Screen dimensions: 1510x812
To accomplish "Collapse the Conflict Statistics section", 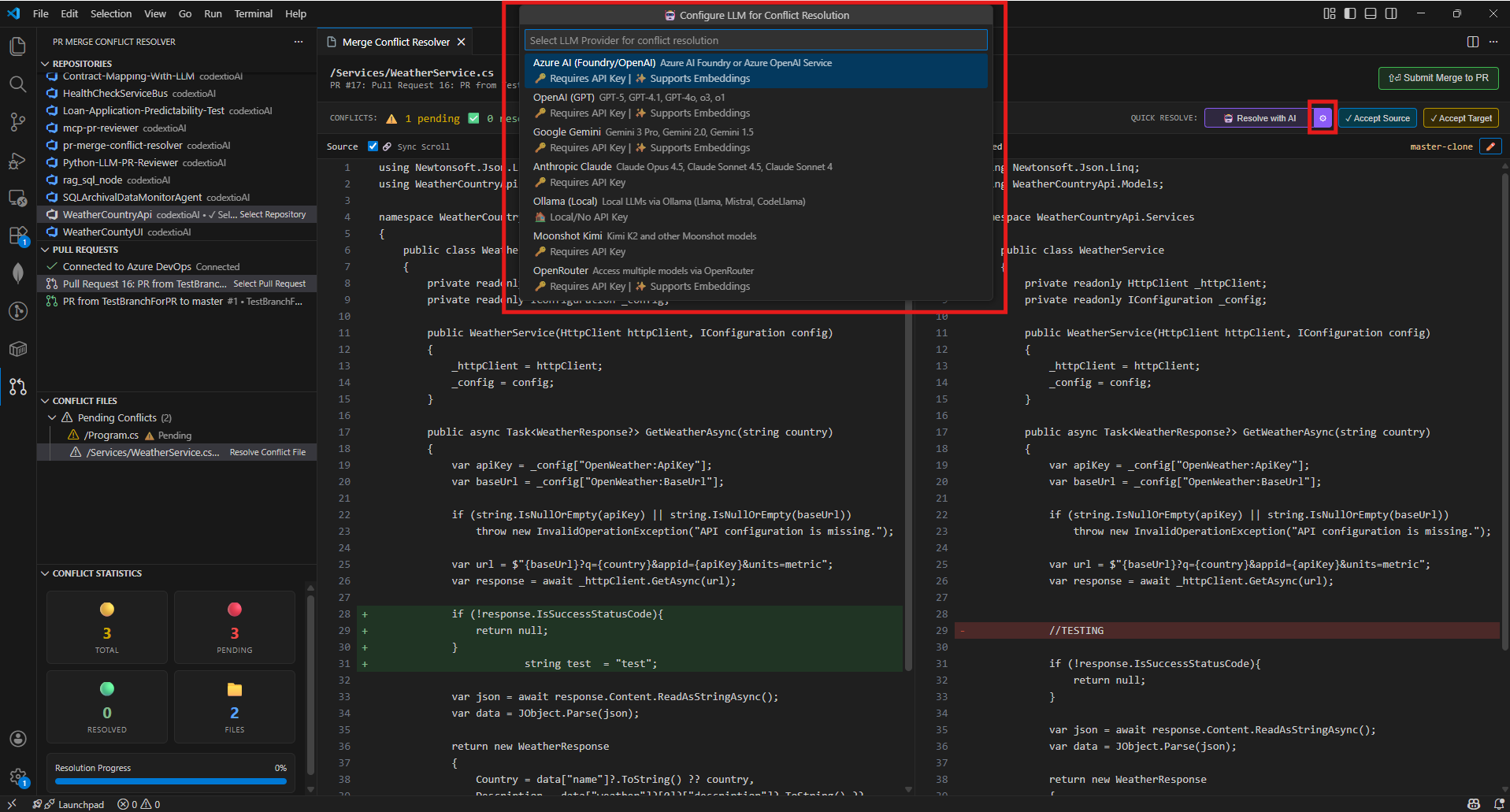I will click(x=45, y=573).
